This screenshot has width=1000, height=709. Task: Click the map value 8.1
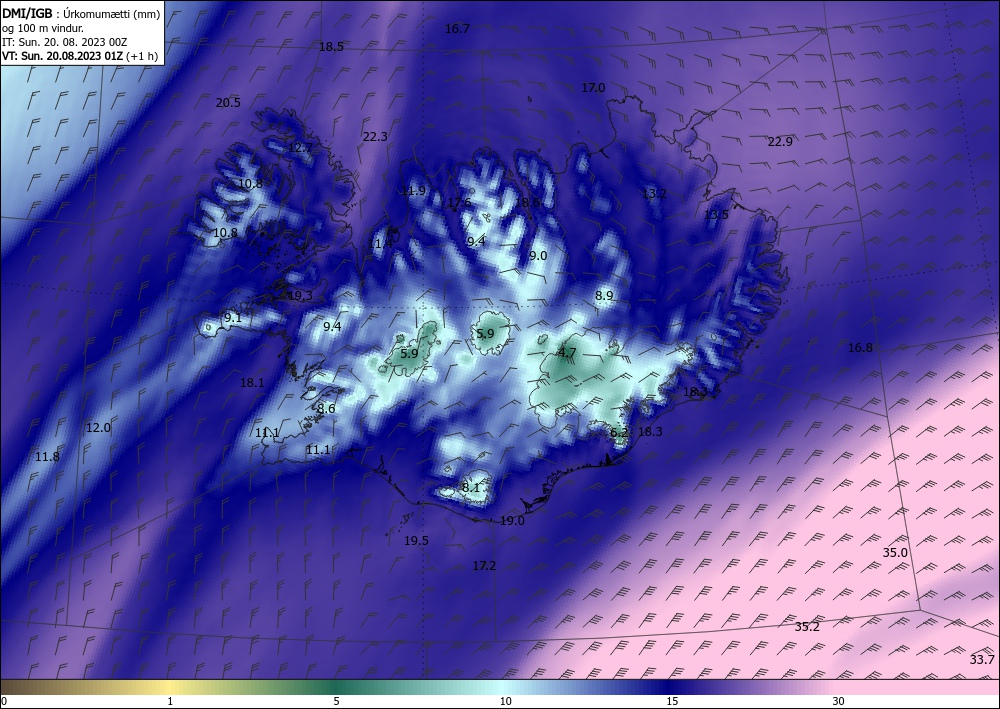pyautogui.click(x=470, y=488)
